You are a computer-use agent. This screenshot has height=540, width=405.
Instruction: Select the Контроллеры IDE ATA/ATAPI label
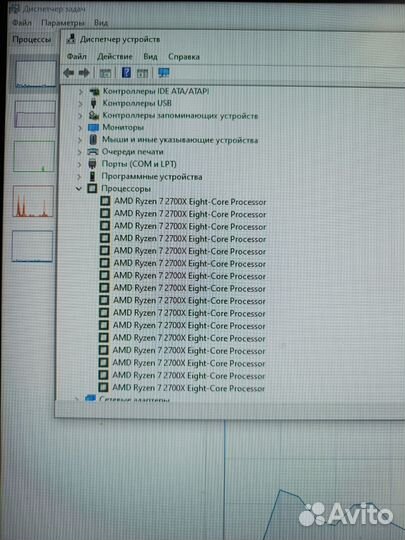[156, 92]
